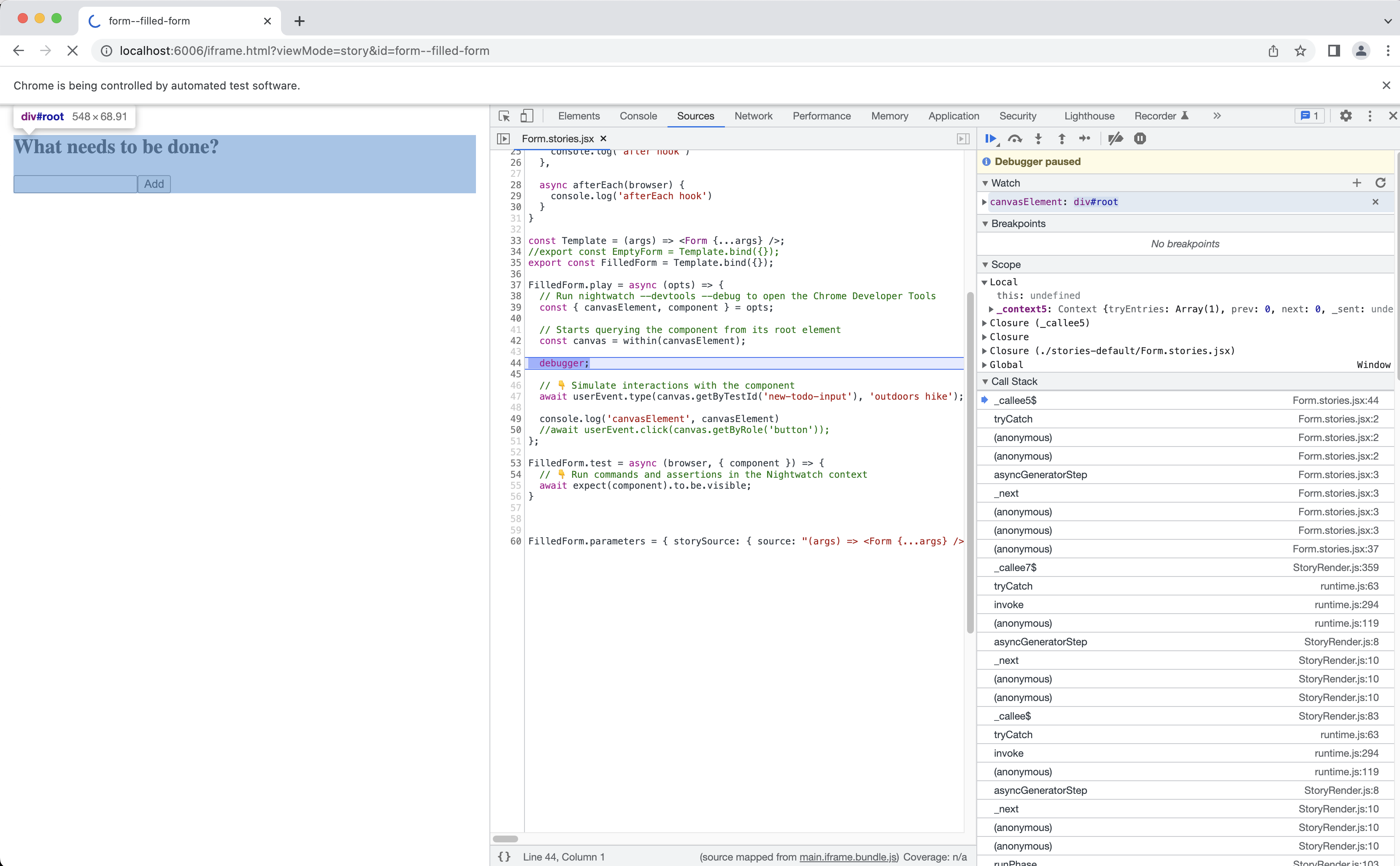Click the Add button in form

coord(154,184)
